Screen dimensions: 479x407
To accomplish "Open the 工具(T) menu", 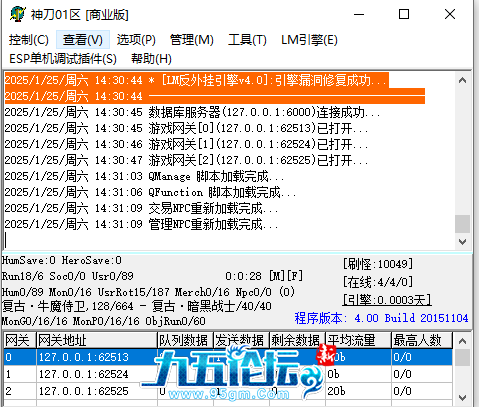I will [x=247, y=40].
